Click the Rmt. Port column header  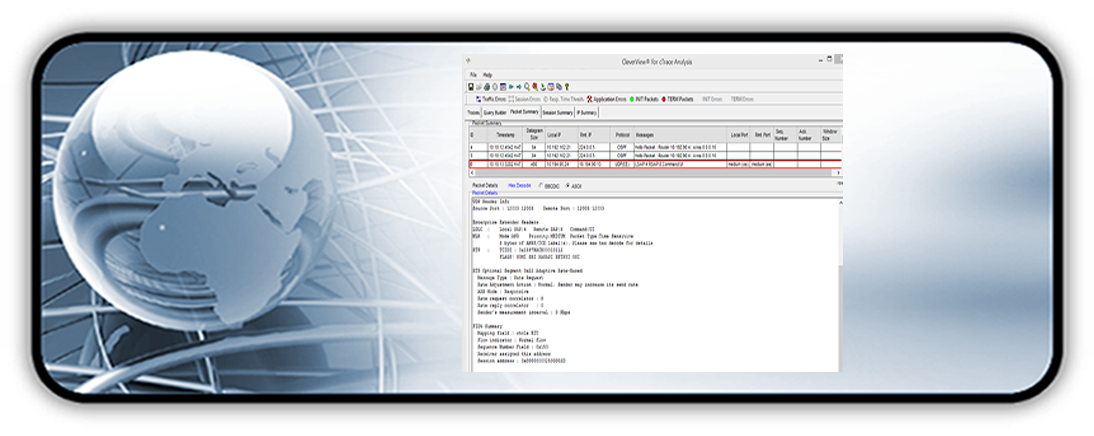pyautogui.click(x=762, y=135)
